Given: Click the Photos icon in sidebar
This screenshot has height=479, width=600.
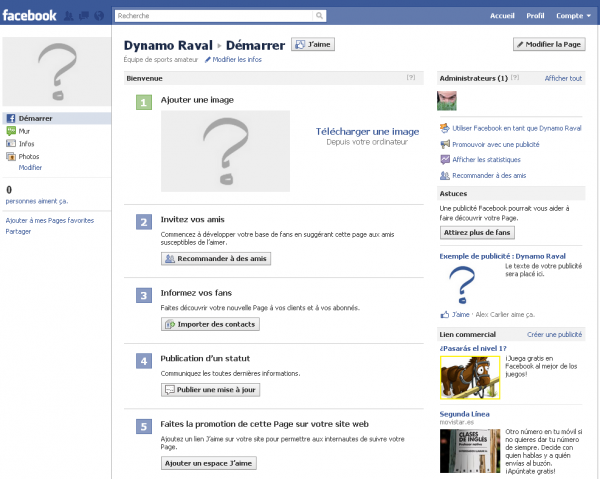Looking at the screenshot, I should (11, 156).
